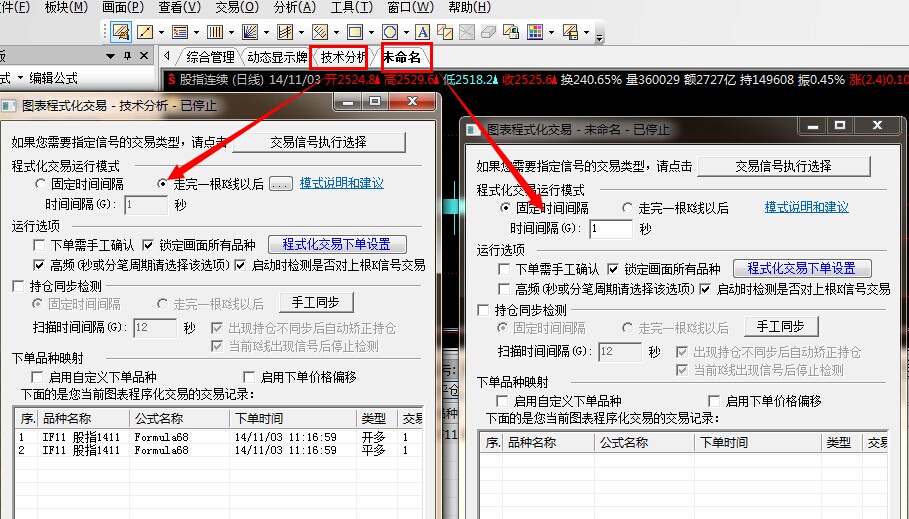Open dropdown arrow next to circle tool

click(406, 32)
